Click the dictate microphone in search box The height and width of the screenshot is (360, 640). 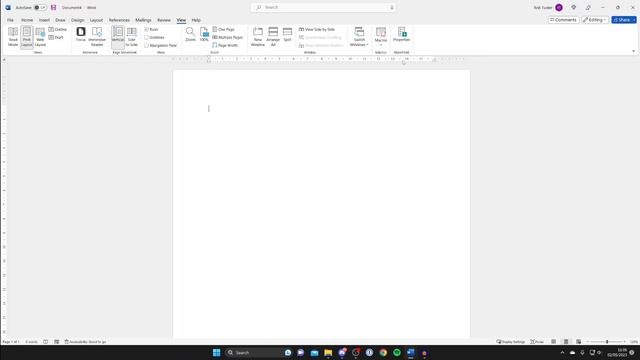(392, 7)
